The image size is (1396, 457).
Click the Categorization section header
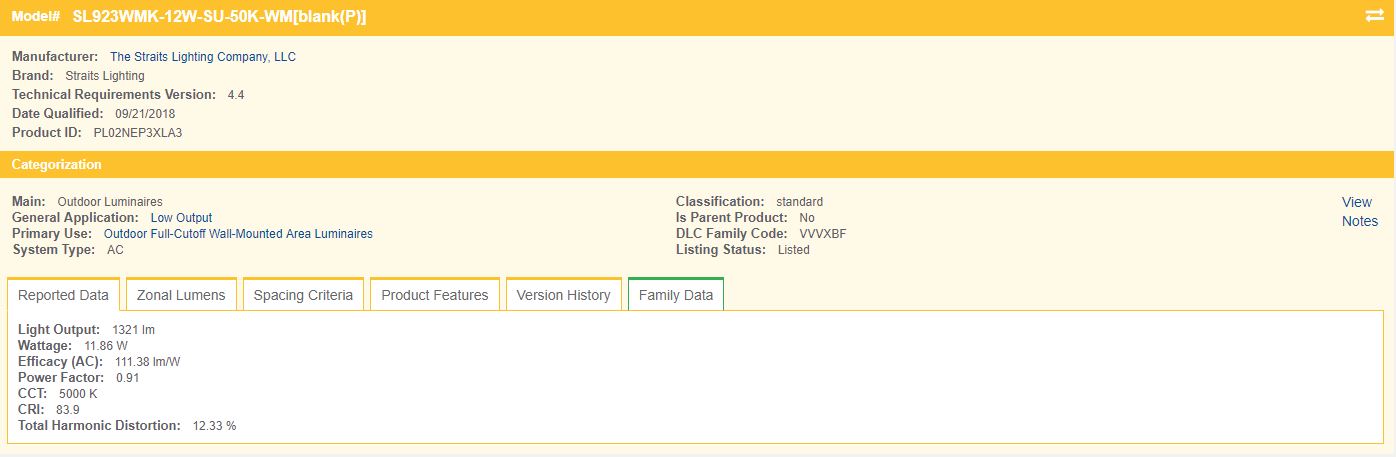(698, 164)
